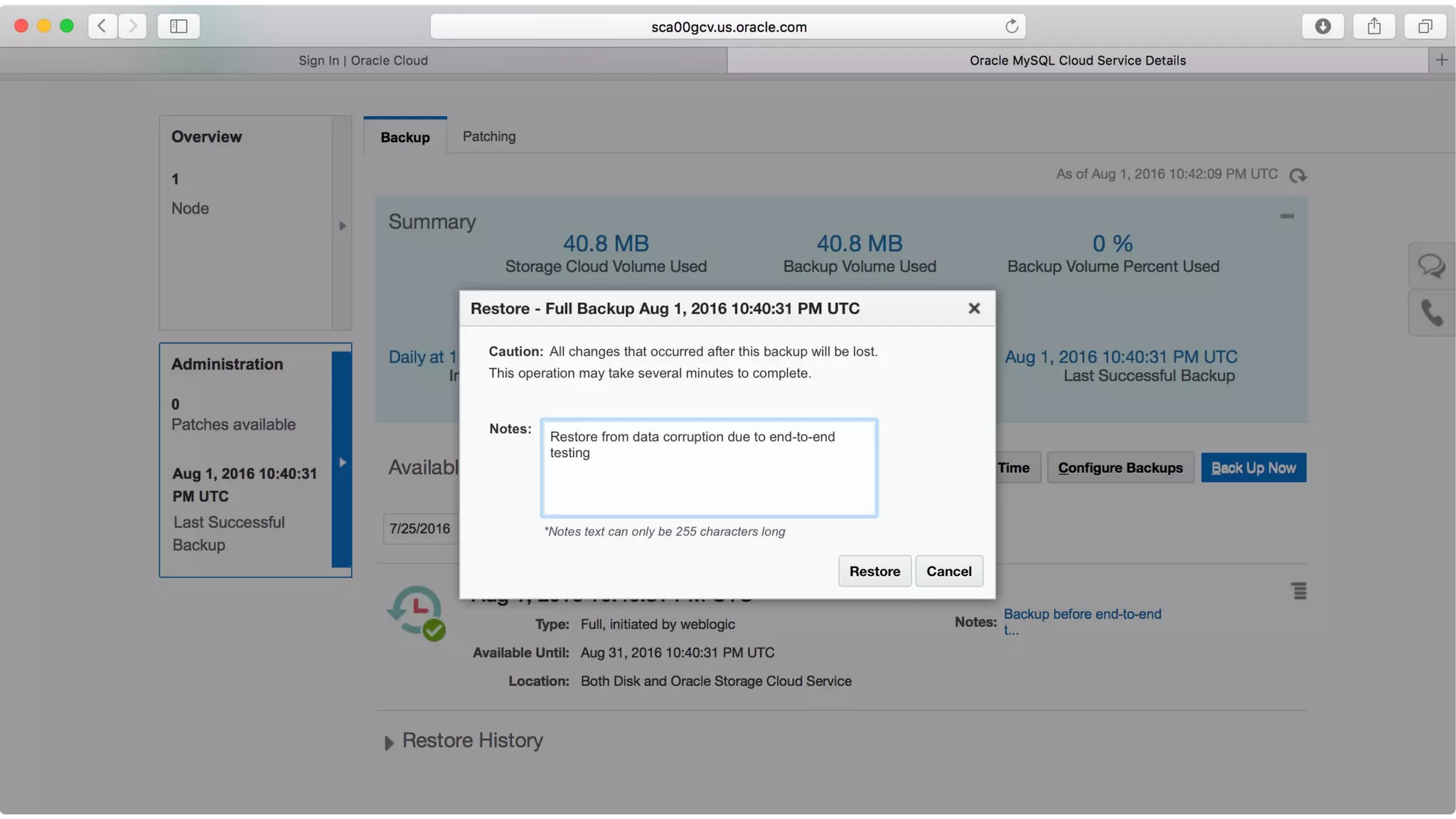Collapse the Summary panel minus icon

click(1287, 216)
